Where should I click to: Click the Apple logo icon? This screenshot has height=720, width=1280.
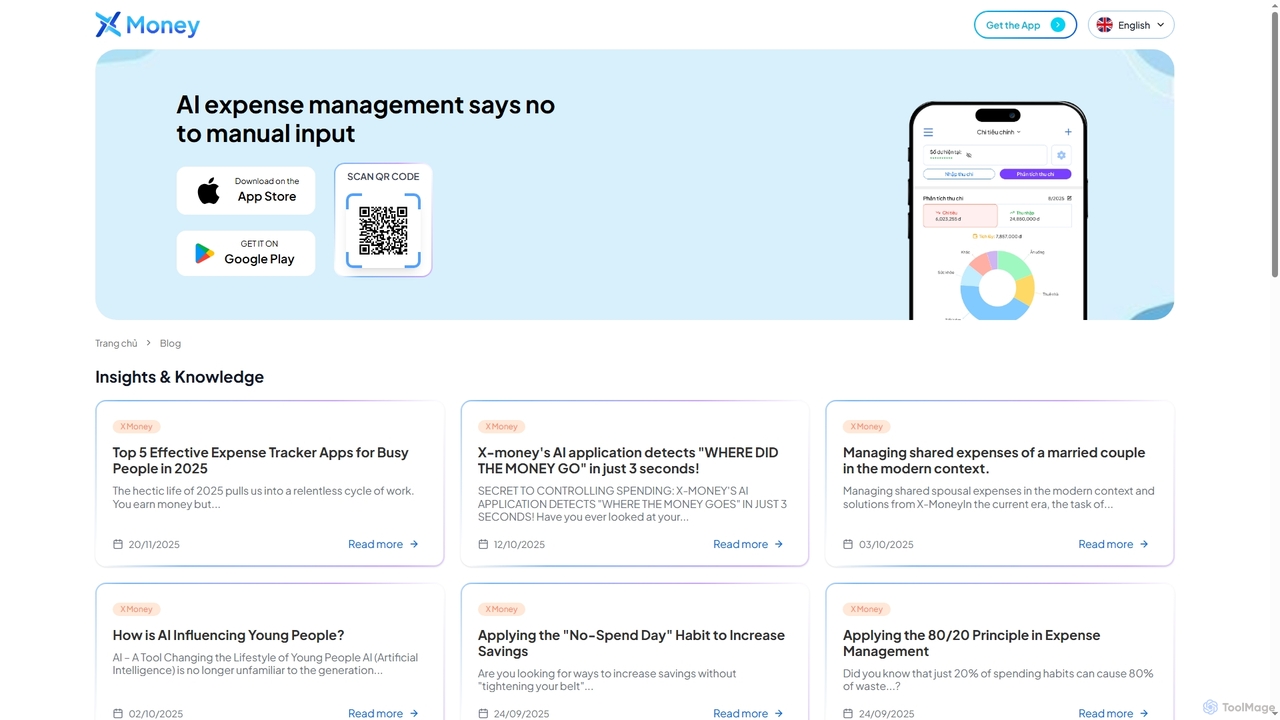[208, 190]
